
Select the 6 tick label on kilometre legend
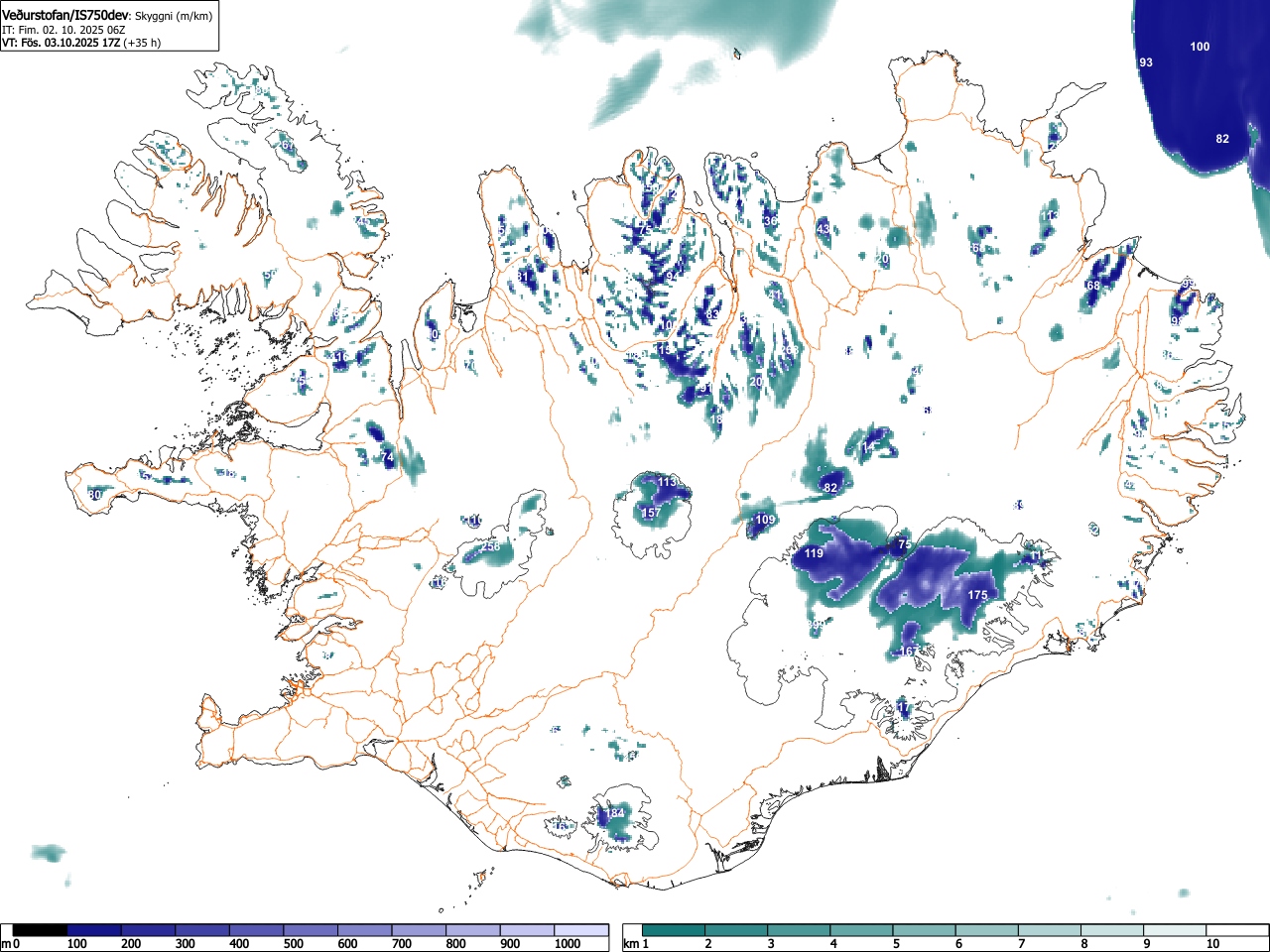tap(957, 944)
